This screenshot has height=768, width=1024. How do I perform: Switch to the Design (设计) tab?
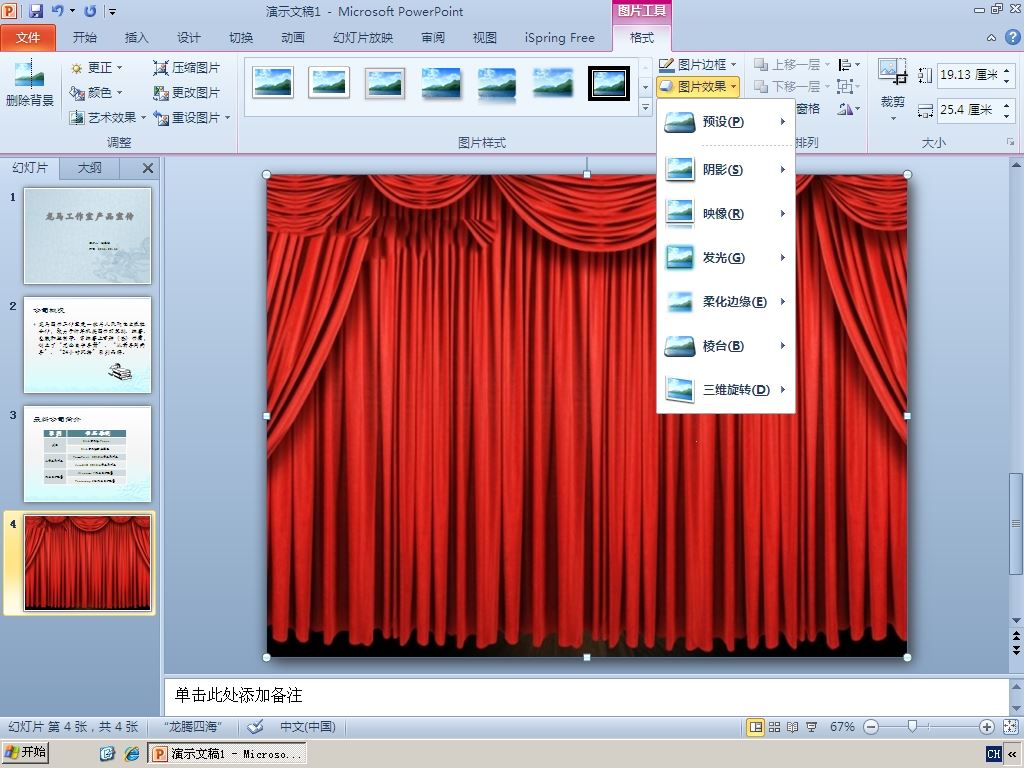pos(189,38)
